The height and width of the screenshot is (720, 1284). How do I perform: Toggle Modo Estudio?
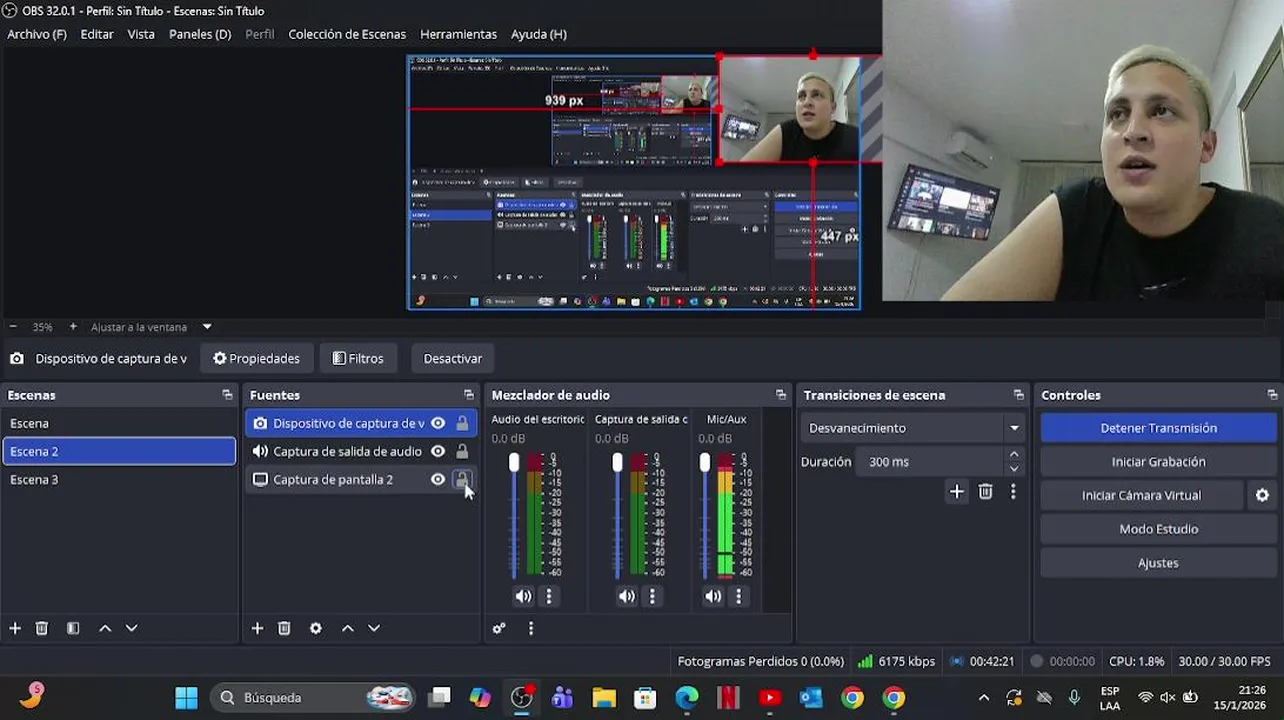point(1158,529)
